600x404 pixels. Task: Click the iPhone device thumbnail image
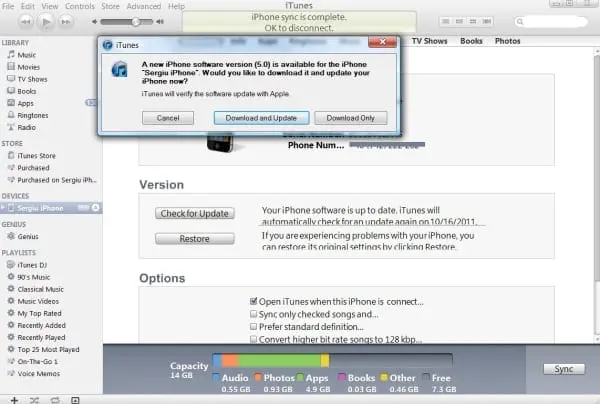click(x=220, y=142)
